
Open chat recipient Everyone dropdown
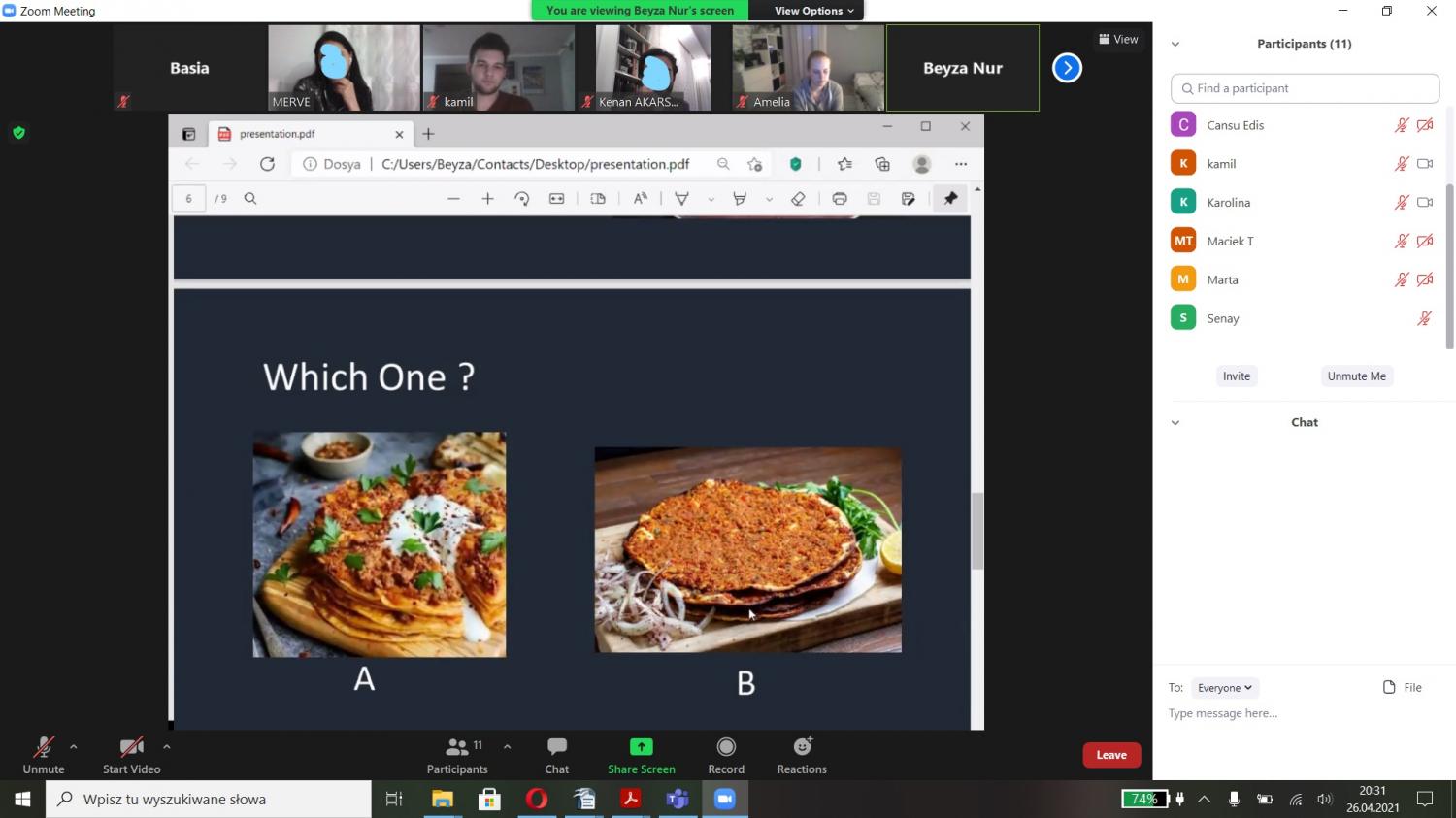1224,688
